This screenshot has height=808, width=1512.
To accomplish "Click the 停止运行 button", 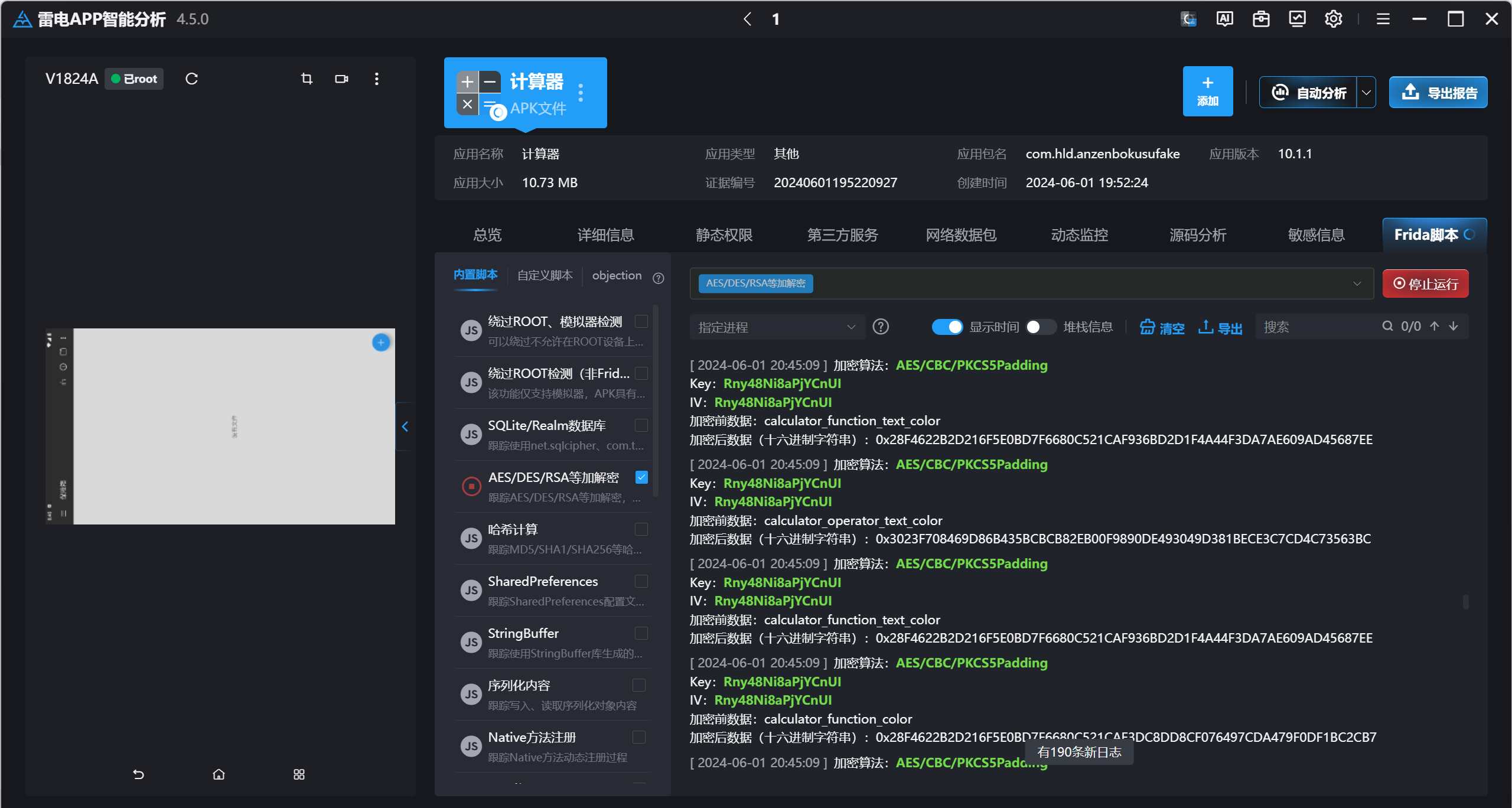I will (1425, 284).
